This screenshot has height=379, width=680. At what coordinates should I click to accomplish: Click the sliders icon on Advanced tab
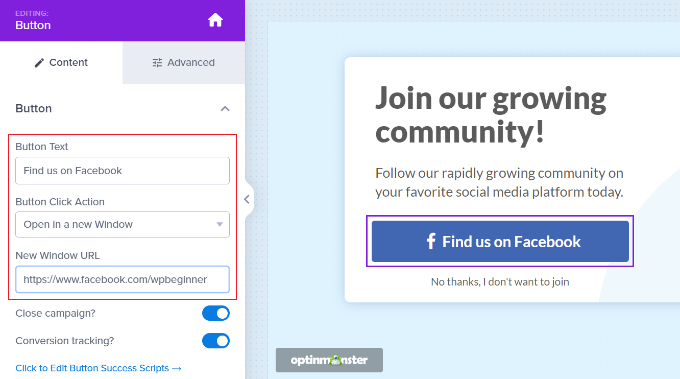tap(157, 63)
